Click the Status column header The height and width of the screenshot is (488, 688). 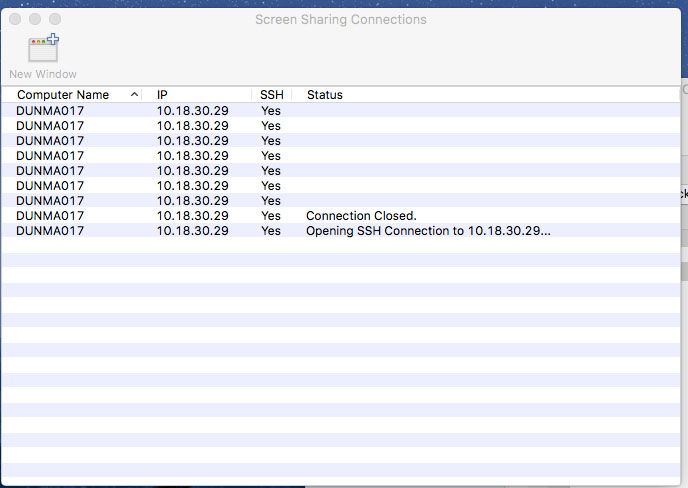coord(325,95)
